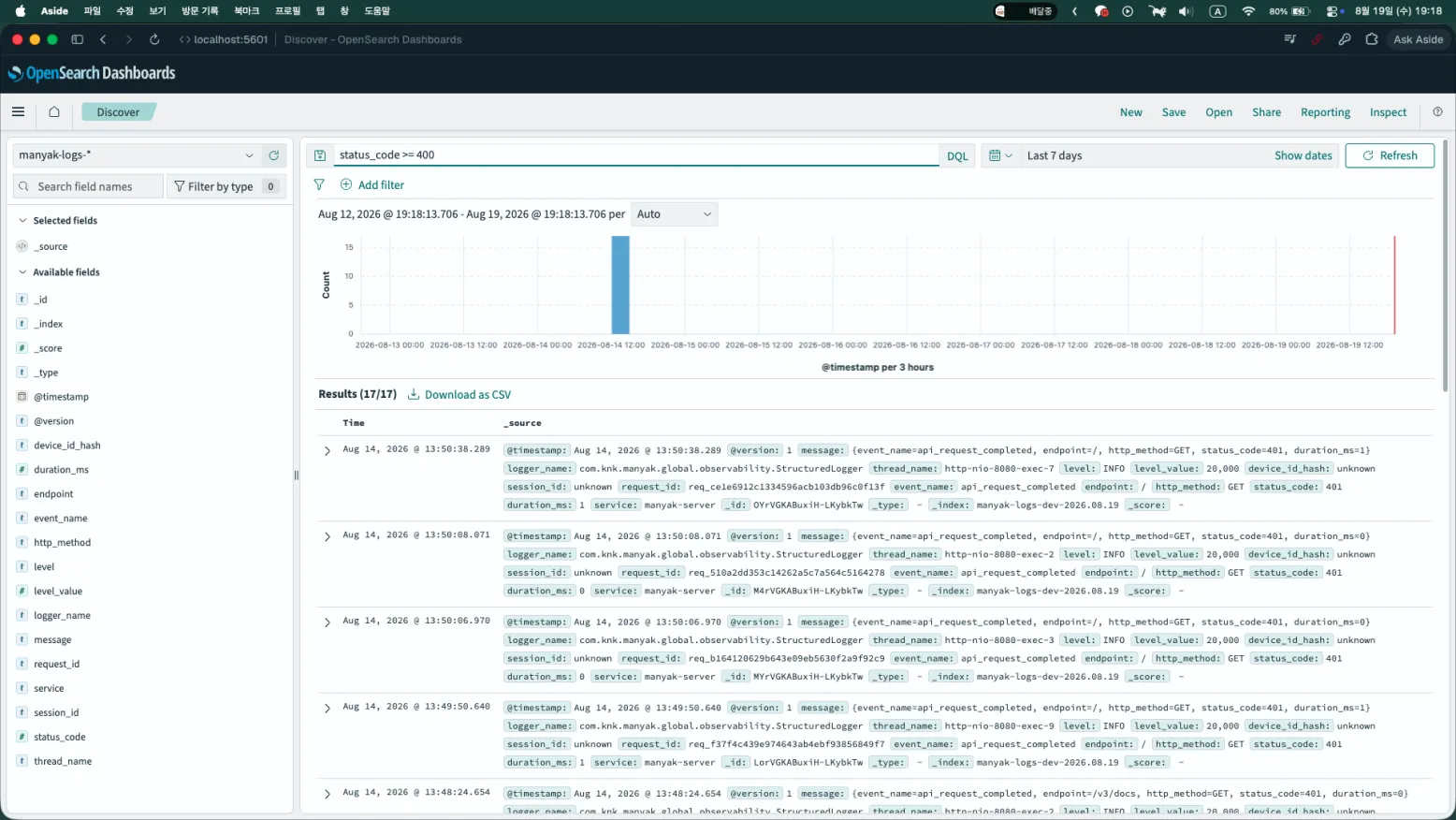Go forward using the browser forward arrow

point(128,39)
